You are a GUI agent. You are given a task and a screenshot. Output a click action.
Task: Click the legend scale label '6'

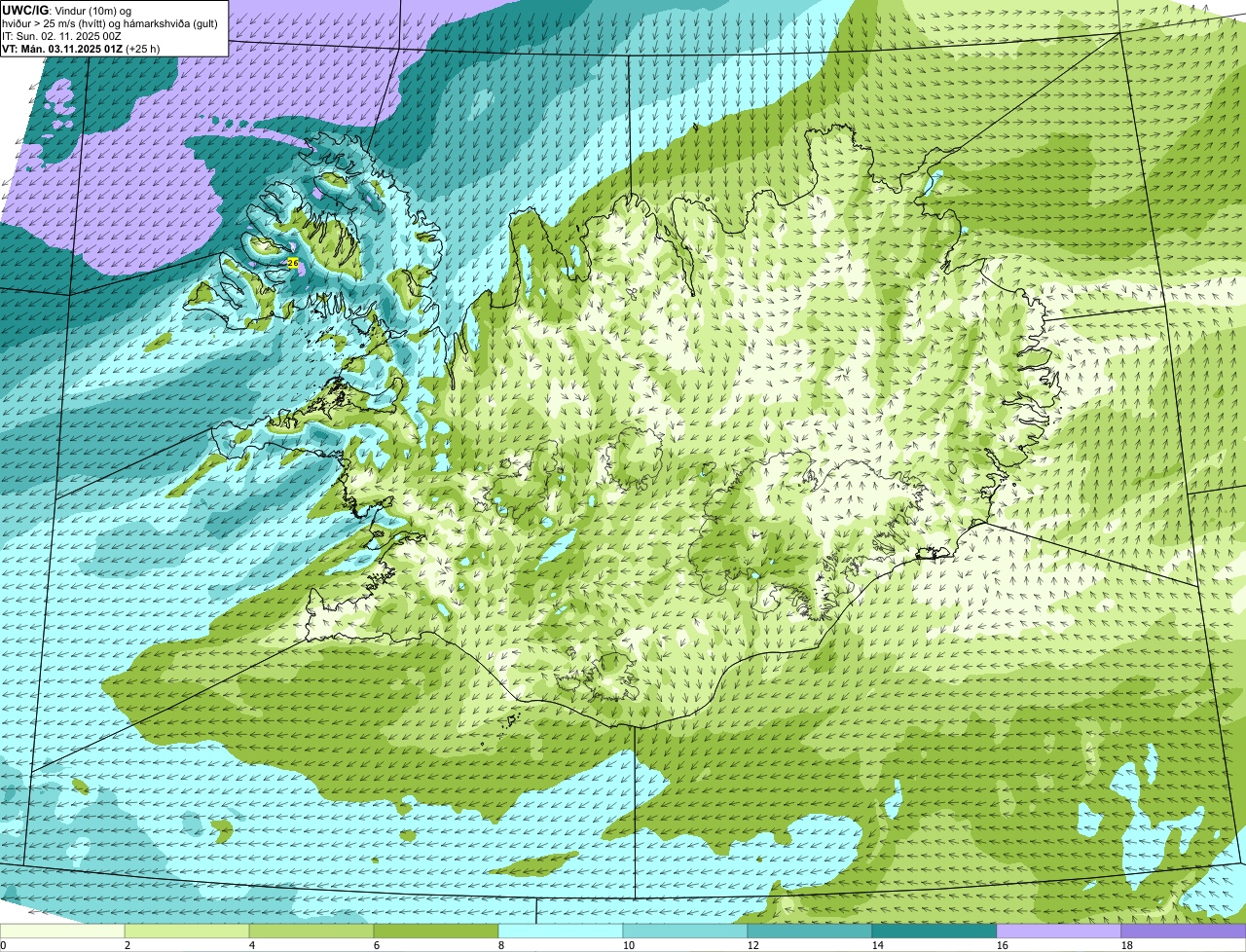377,945
